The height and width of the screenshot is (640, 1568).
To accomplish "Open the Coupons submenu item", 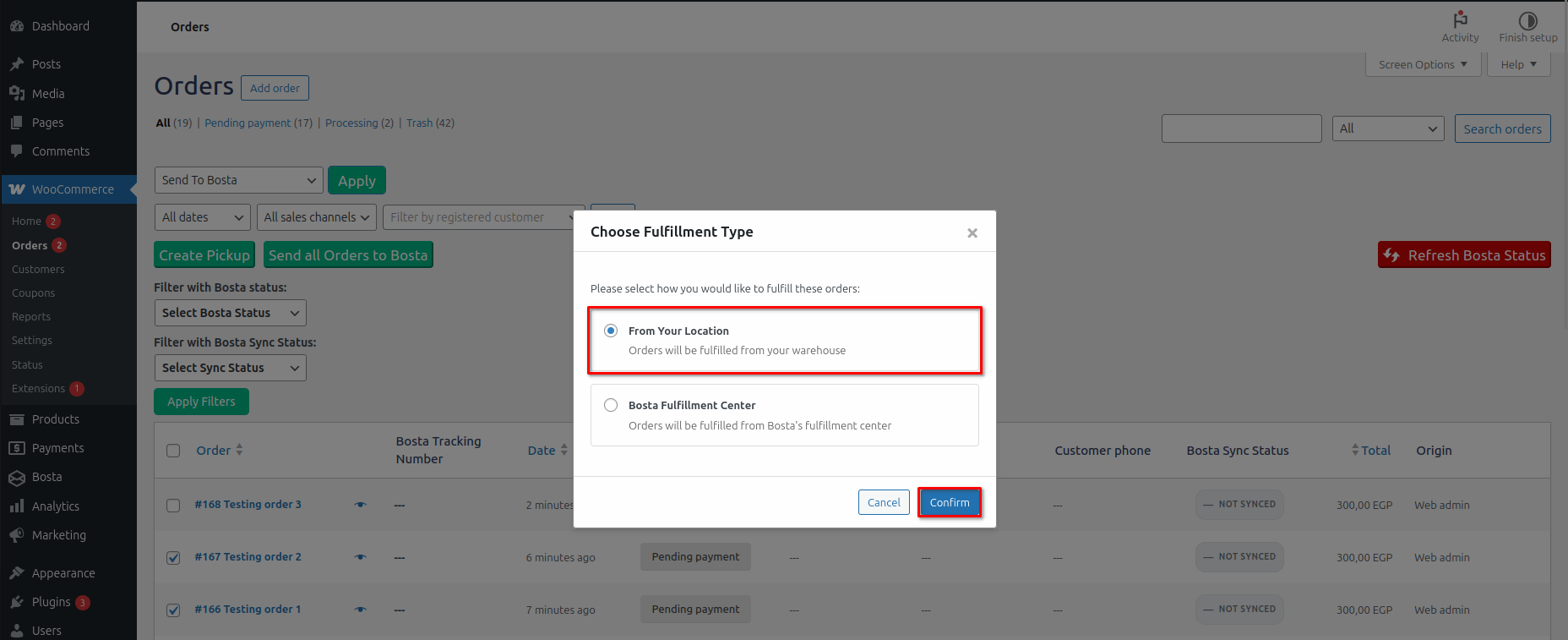I will coord(33,293).
